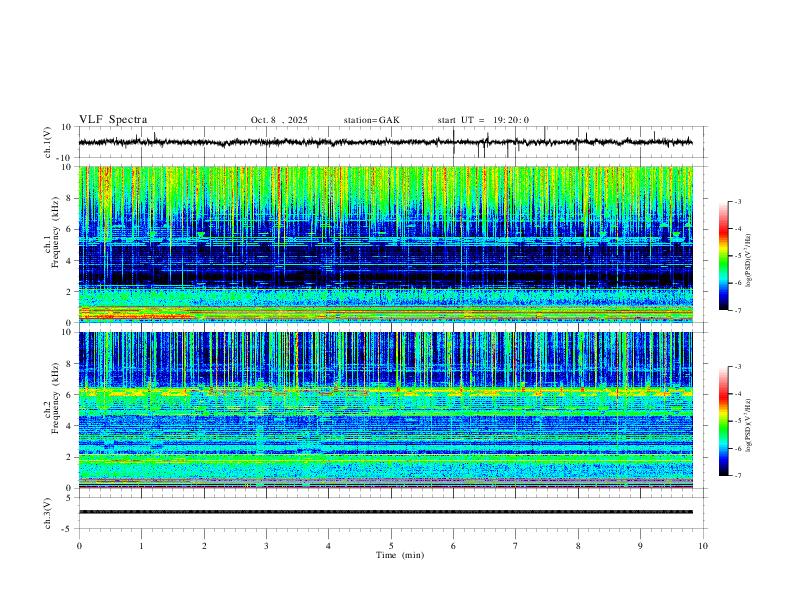This screenshot has width=792, height=612.
Task: Click the 8 kHz tick of ch.1 spectrogram
Action: (69, 198)
